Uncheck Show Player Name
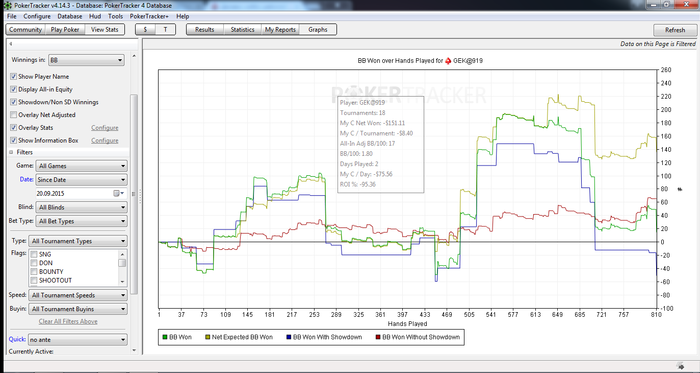Screen dimensions: 700x373 13,77
